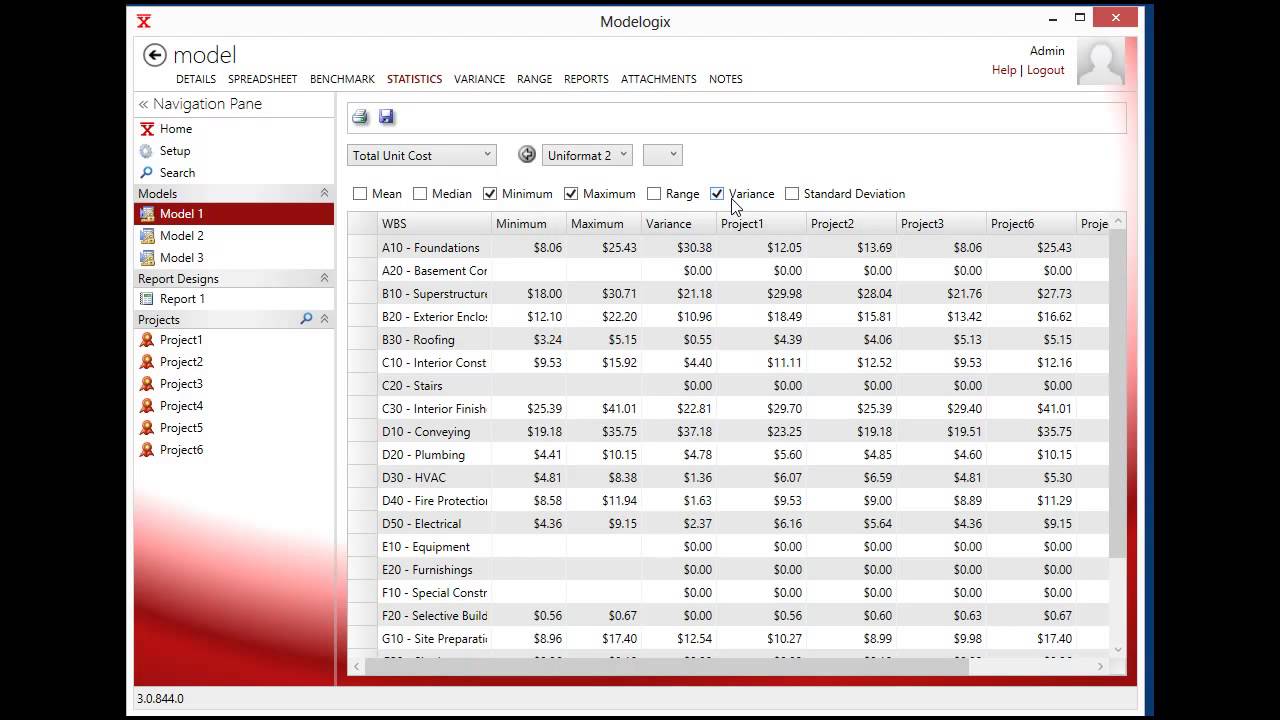Click the save icon next to the printer

386,116
